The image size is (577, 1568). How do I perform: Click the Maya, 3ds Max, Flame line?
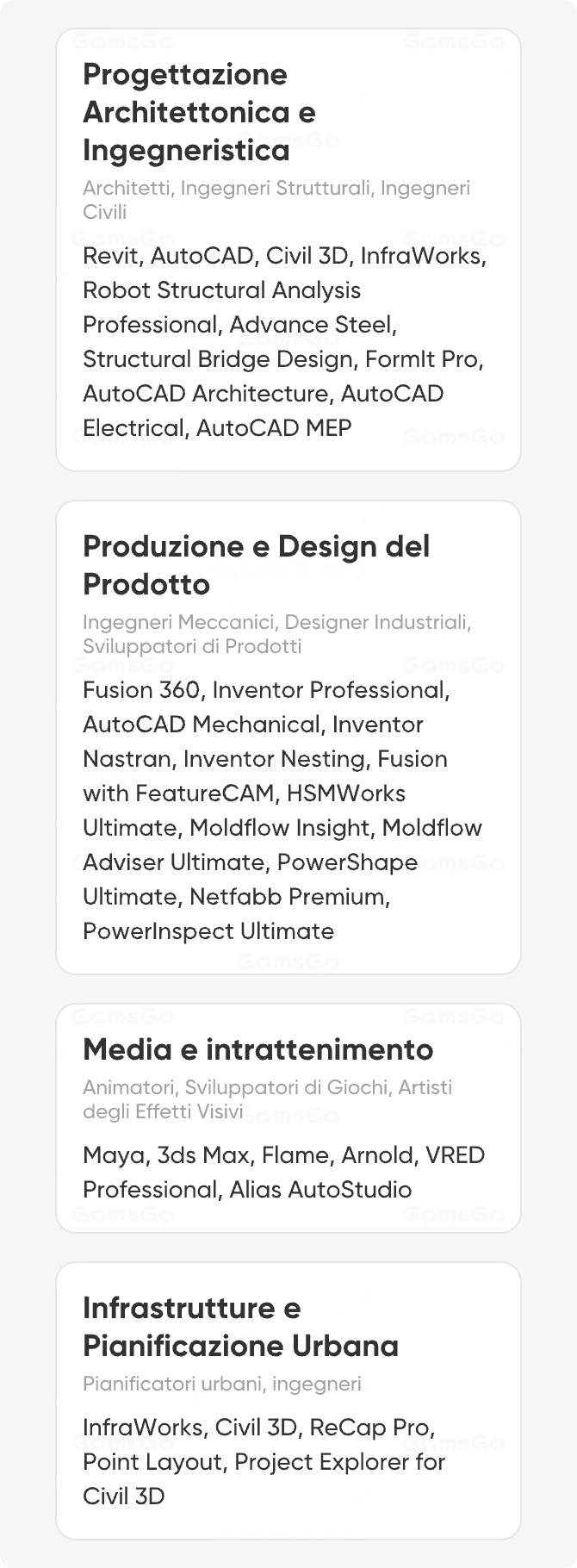(x=283, y=1155)
